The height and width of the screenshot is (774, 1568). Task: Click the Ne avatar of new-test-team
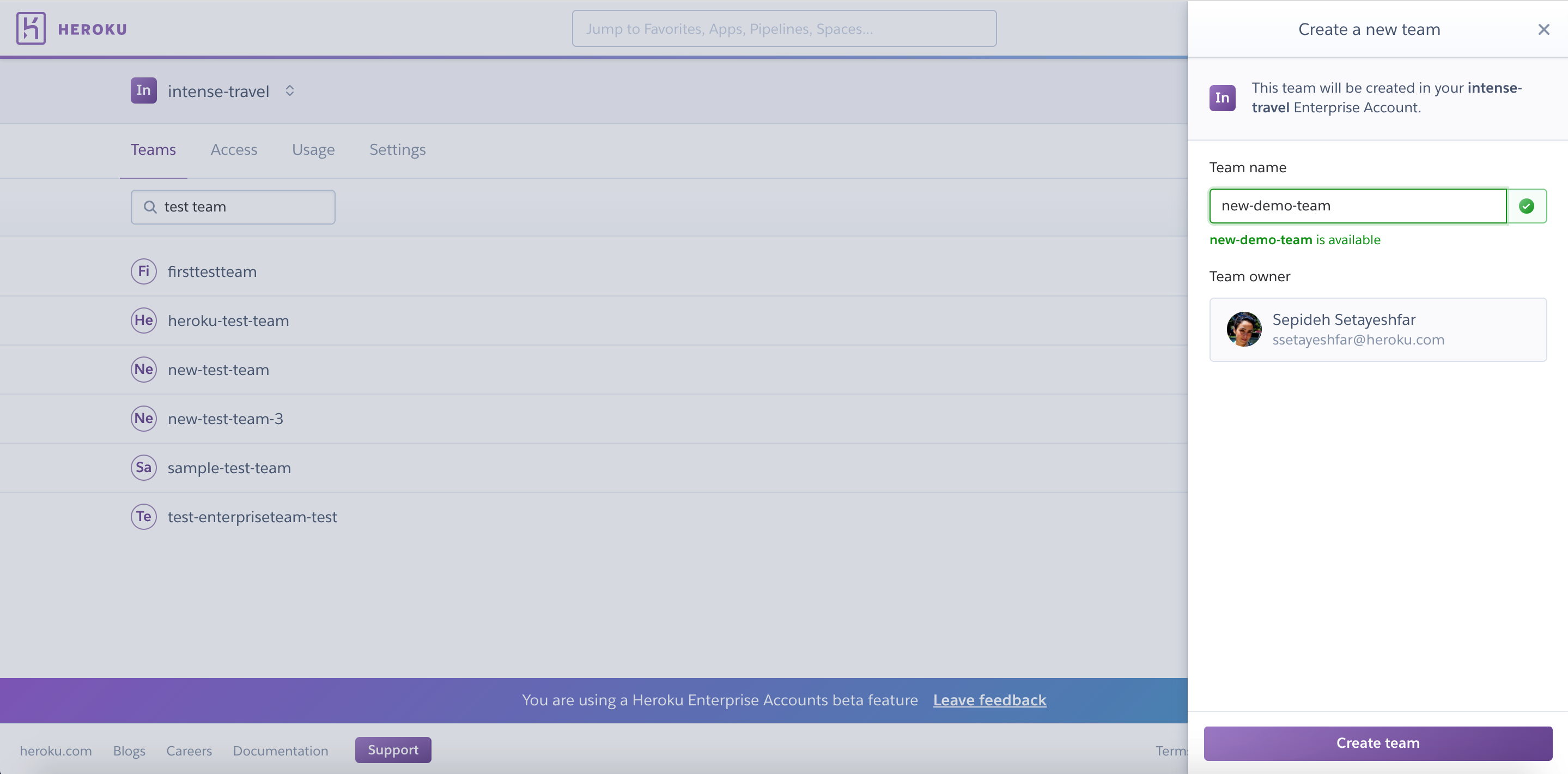144,370
